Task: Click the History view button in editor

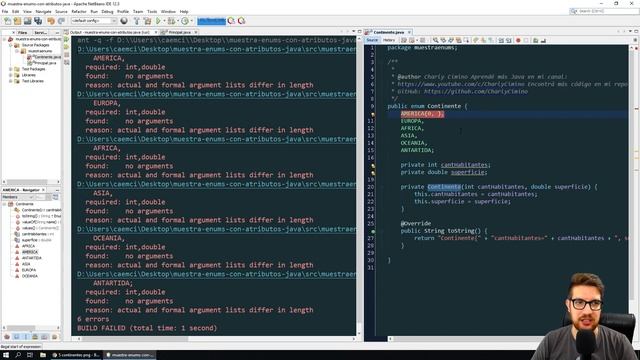Action: coord(389,40)
